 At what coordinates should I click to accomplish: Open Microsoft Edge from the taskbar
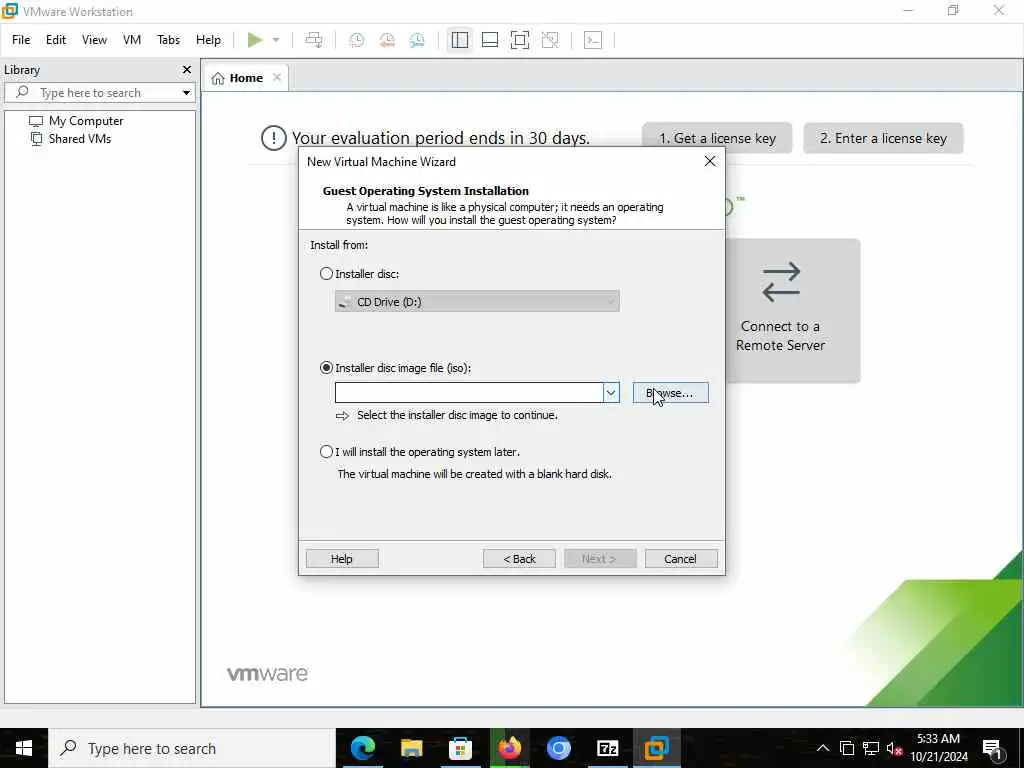click(x=363, y=748)
